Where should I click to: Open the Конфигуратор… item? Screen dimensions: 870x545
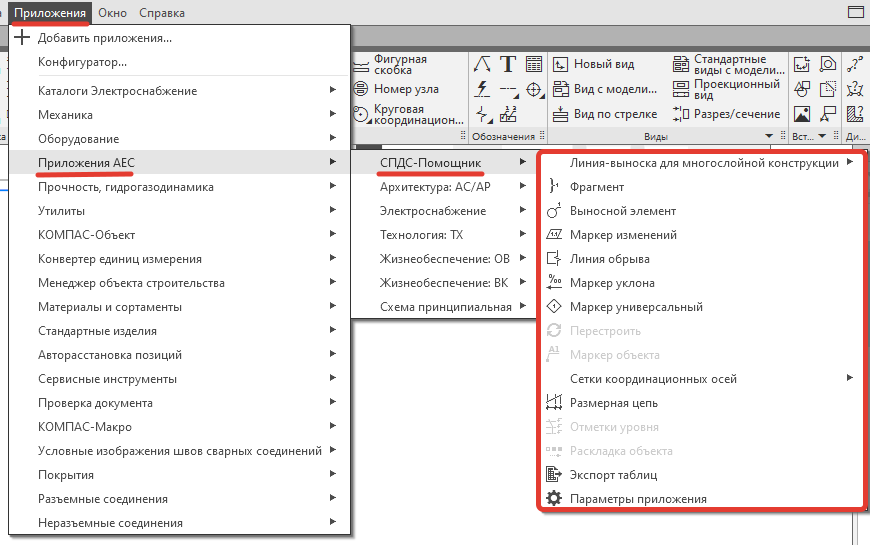click(x=82, y=62)
